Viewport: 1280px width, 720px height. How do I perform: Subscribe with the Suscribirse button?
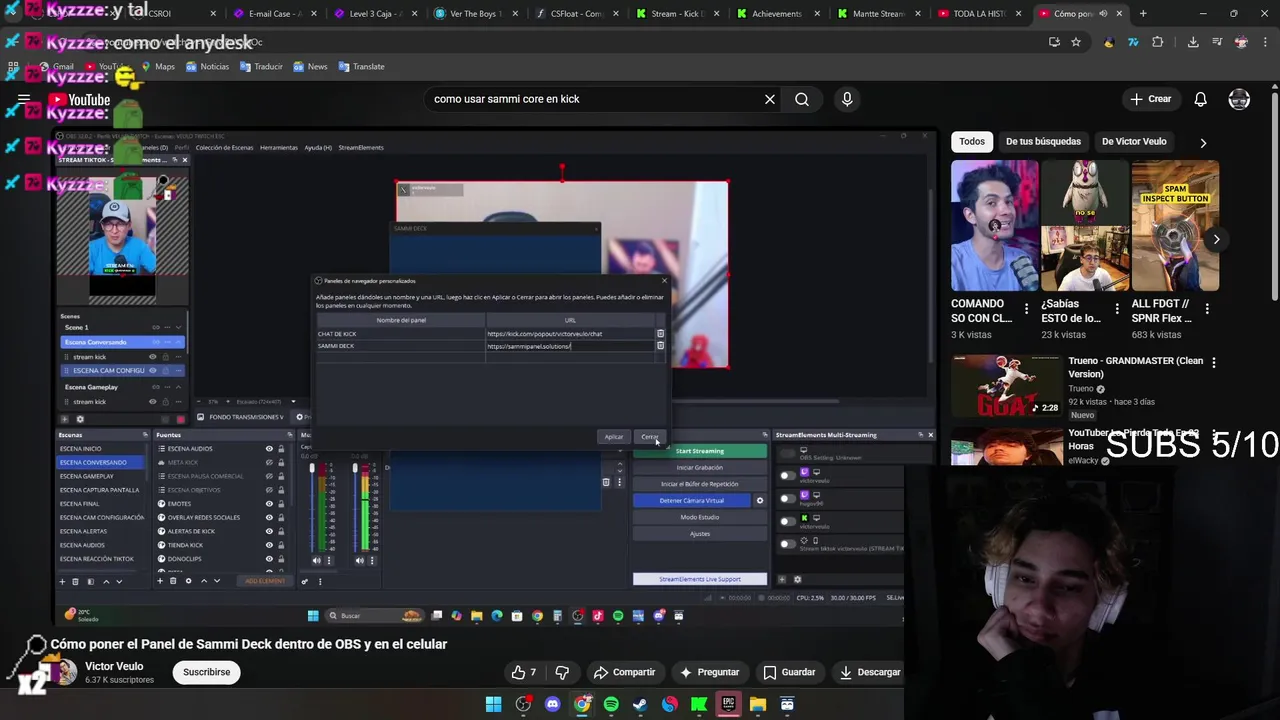pyautogui.click(x=206, y=672)
